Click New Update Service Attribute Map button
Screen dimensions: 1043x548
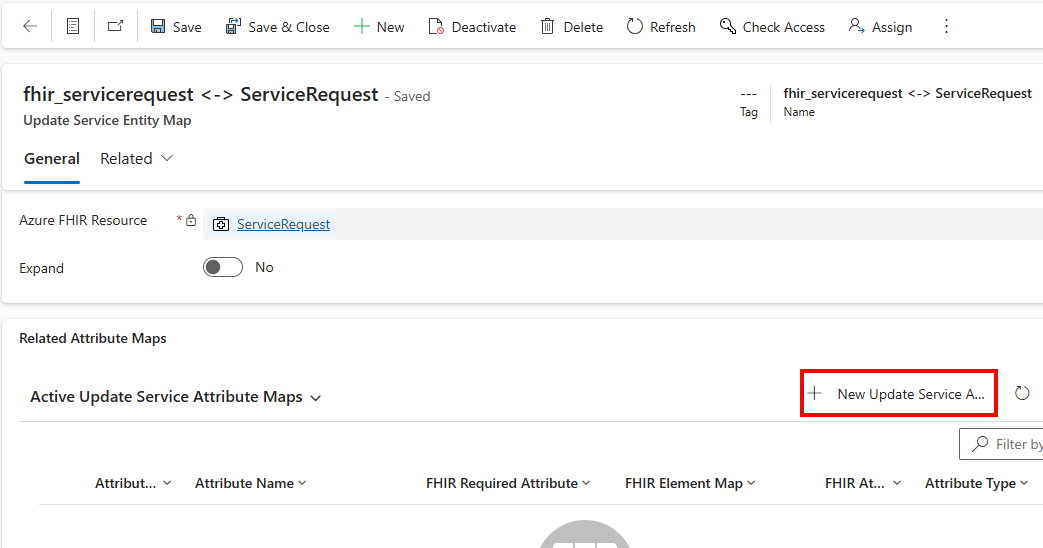pos(898,394)
